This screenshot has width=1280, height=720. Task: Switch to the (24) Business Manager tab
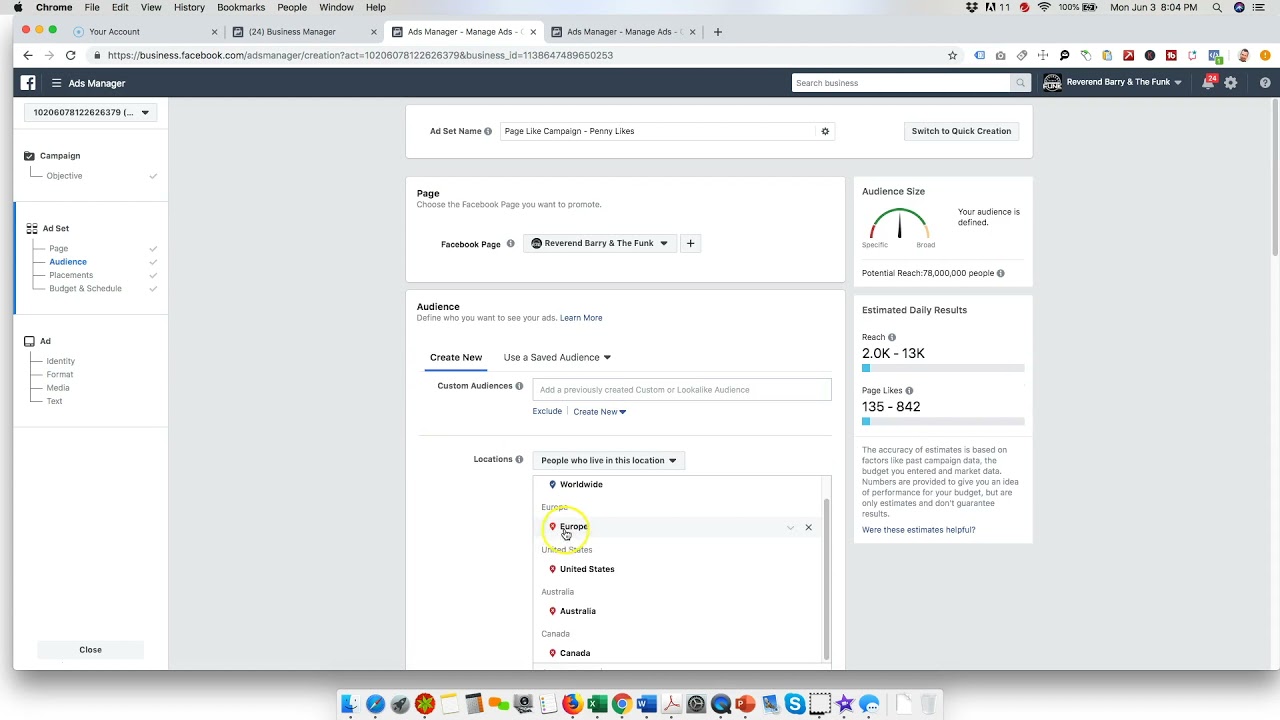[303, 31]
